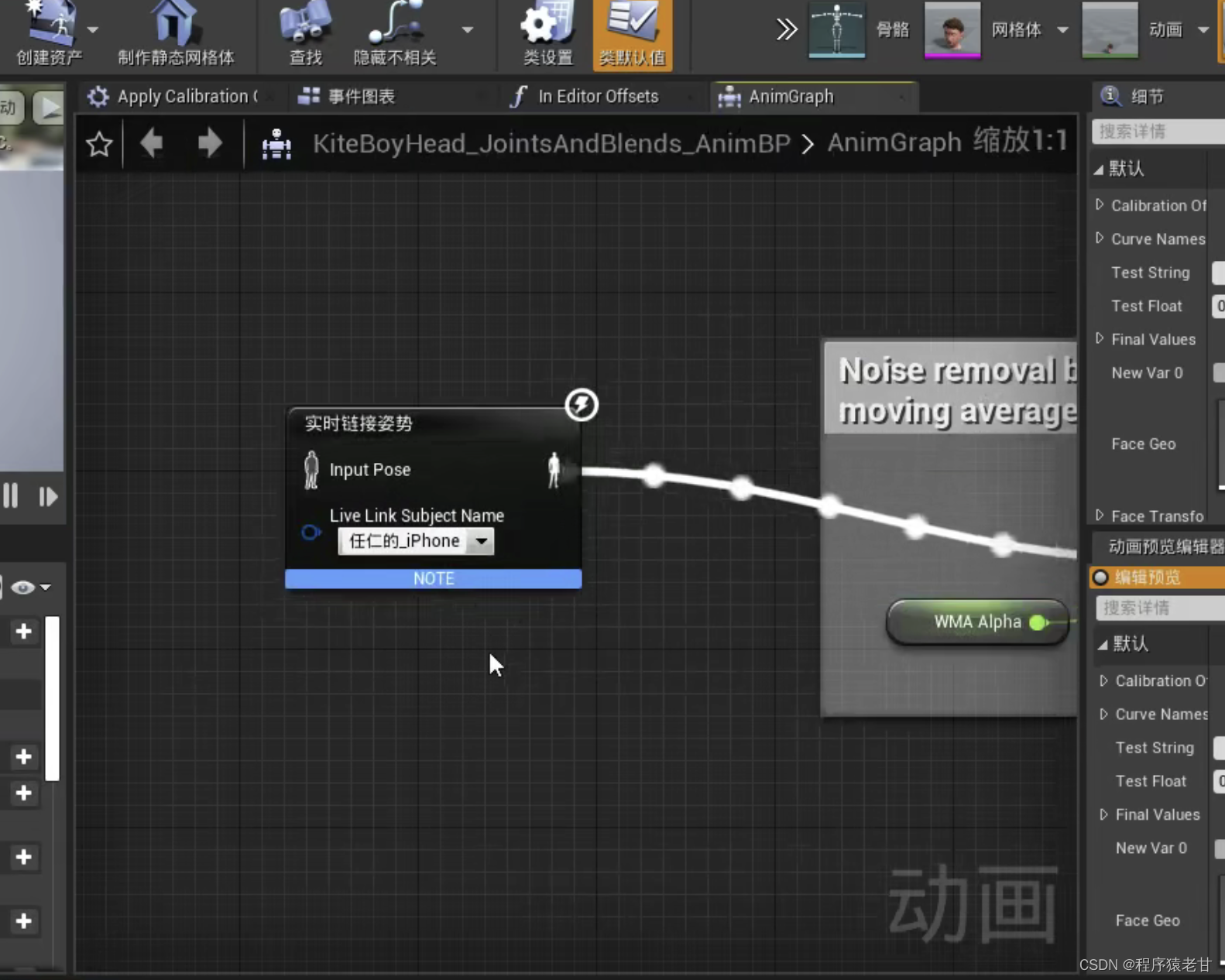Click the play button above the viewport
1225x980 pixels.
click(48, 108)
